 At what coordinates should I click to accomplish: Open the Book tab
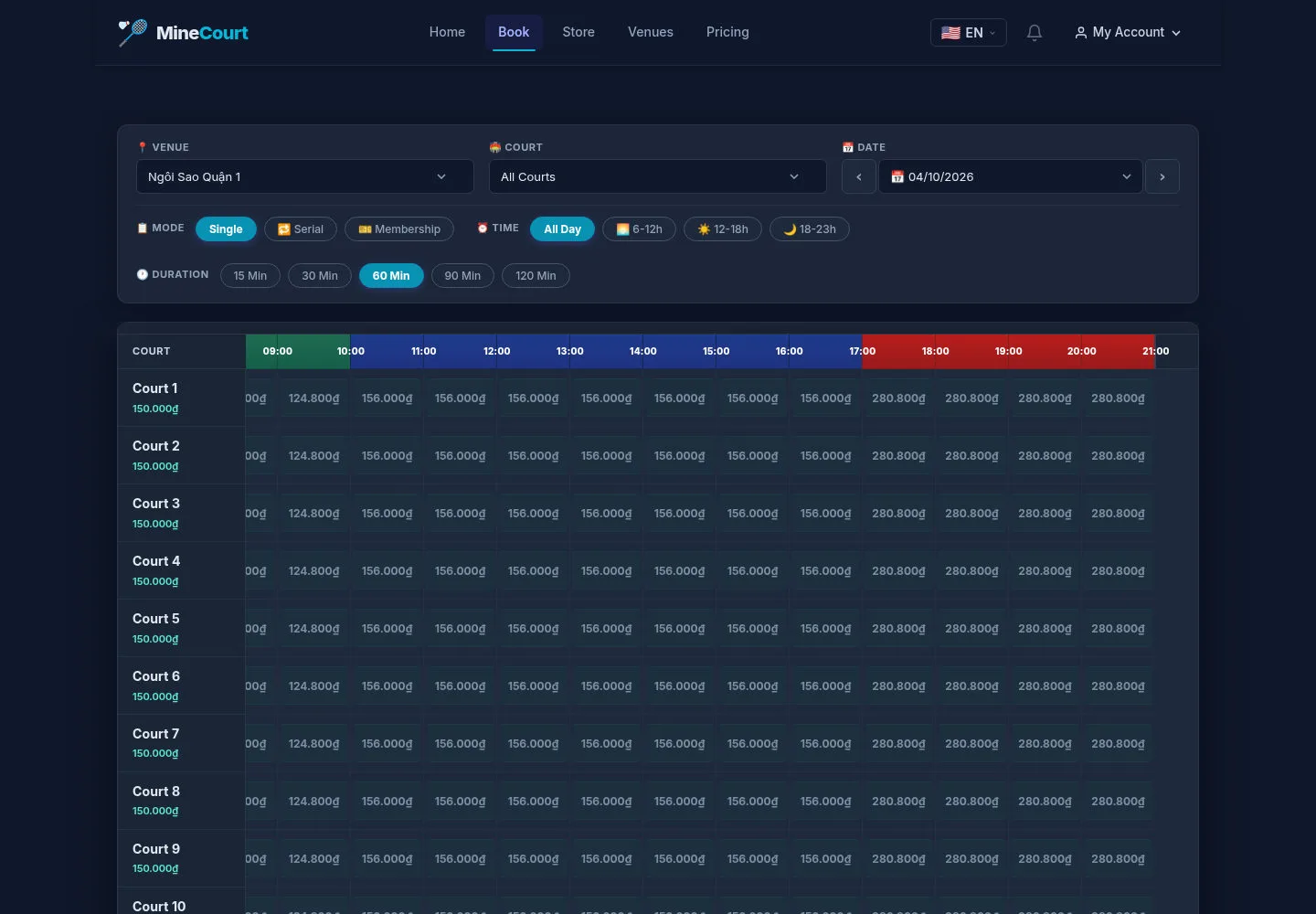514,32
